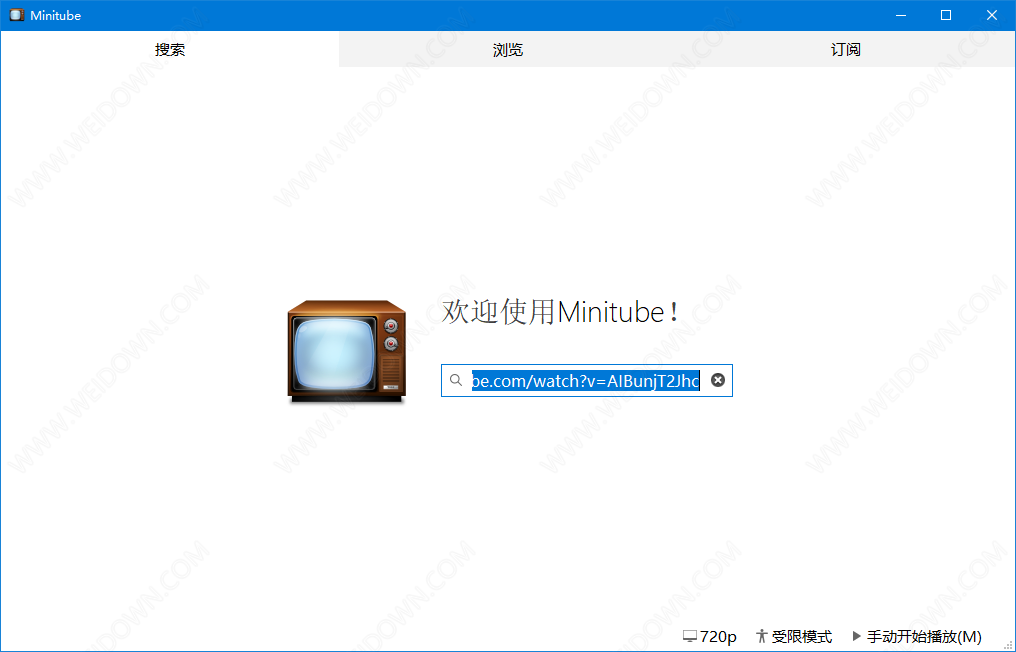
Task: Click the search field containing the watch URL
Action: coord(586,380)
